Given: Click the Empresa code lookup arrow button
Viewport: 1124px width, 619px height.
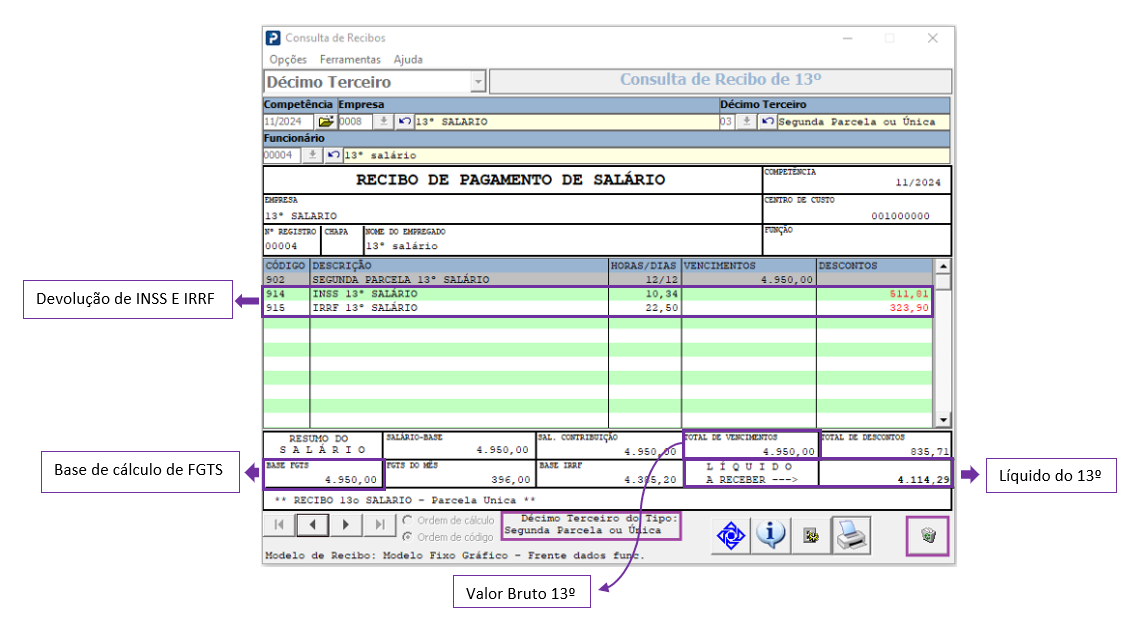Looking at the screenshot, I should click(383, 122).
